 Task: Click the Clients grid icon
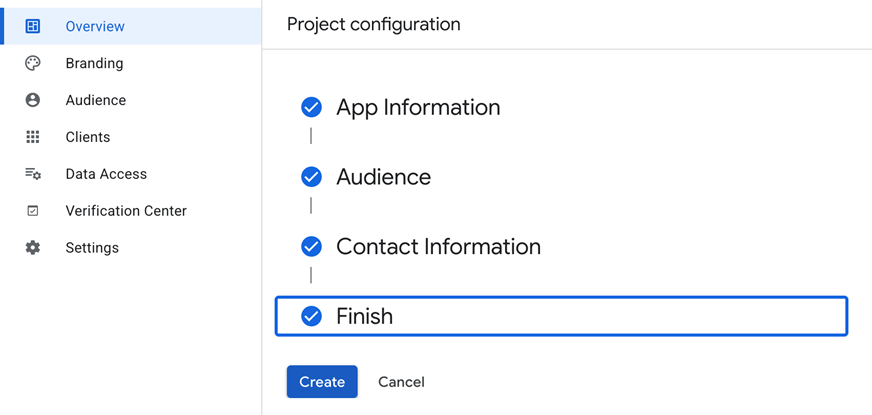pos(33,137)
